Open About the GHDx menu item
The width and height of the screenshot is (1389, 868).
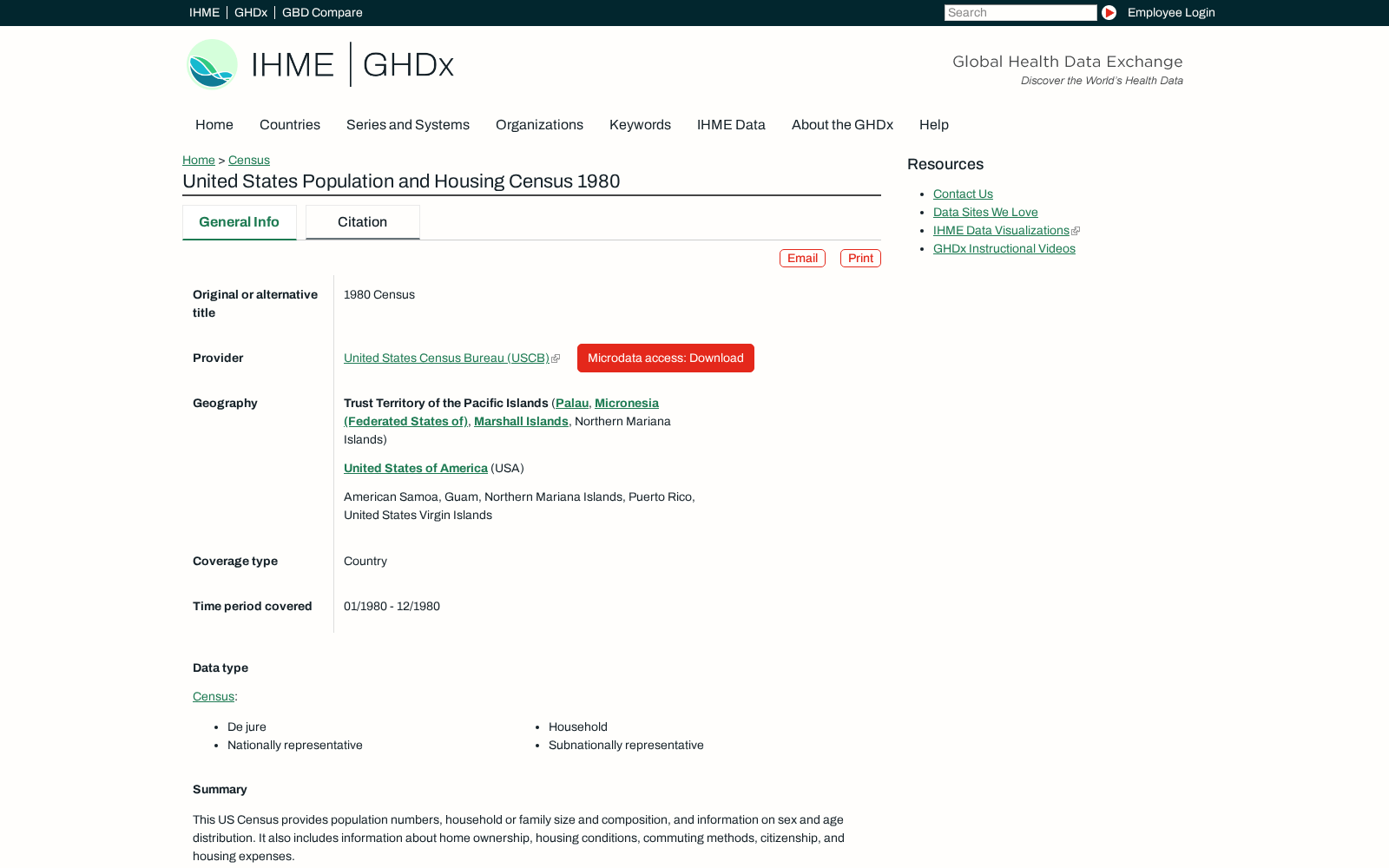pos(842,125)
